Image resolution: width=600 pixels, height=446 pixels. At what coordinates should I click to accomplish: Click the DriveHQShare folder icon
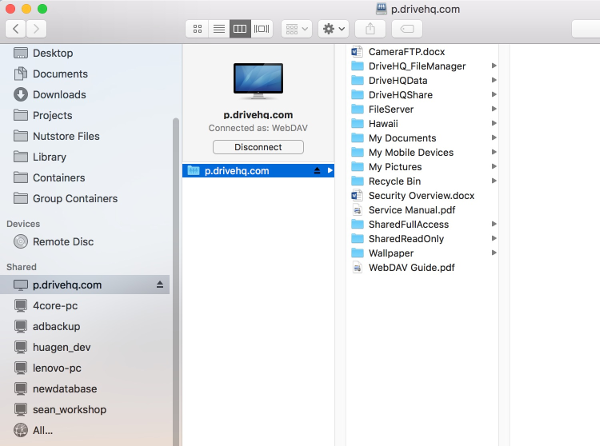tap(357, 95)
